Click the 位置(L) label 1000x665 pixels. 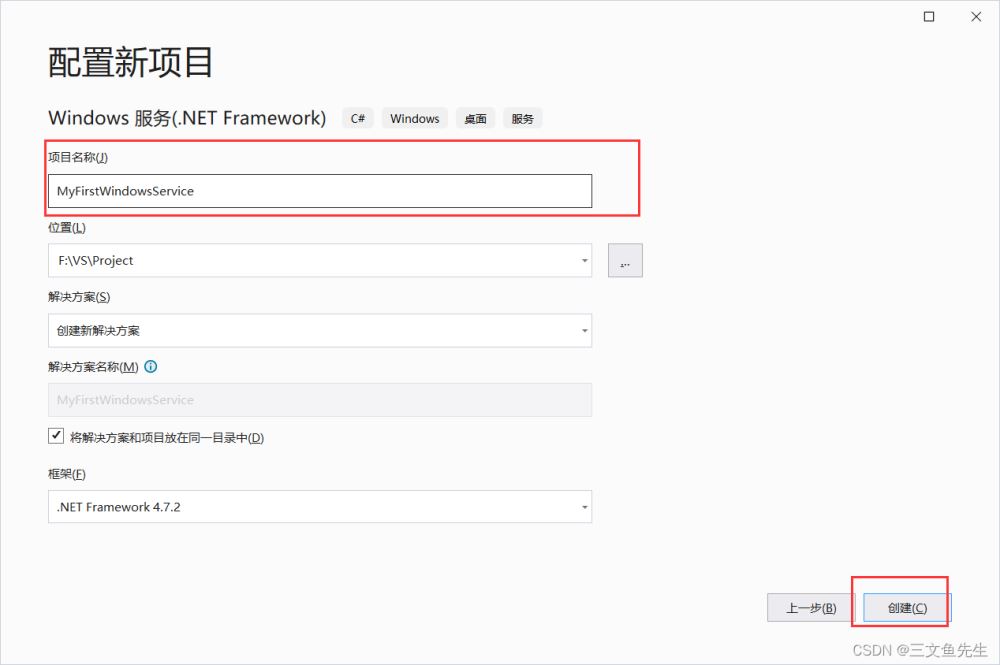point(67,228)
